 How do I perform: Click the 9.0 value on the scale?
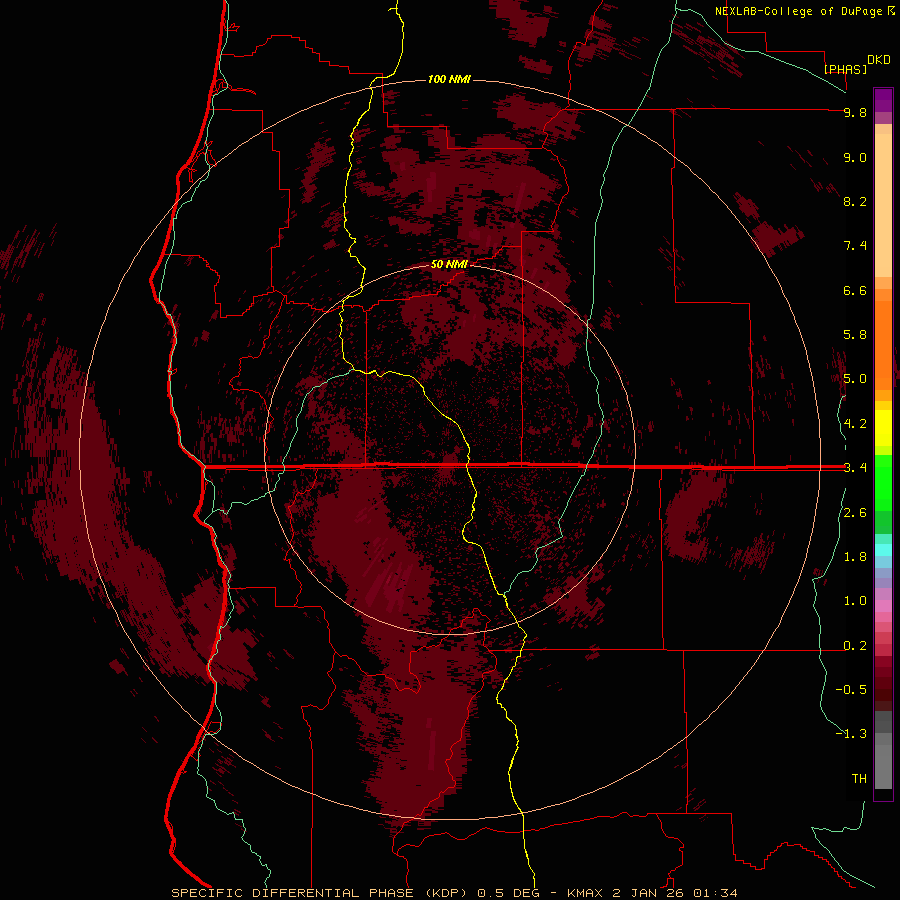[x=855, y=157]
